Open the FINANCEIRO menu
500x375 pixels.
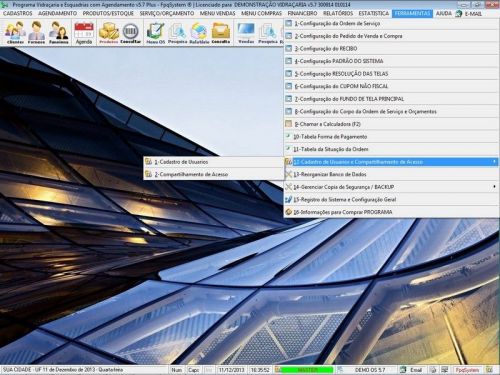(302, 13)
